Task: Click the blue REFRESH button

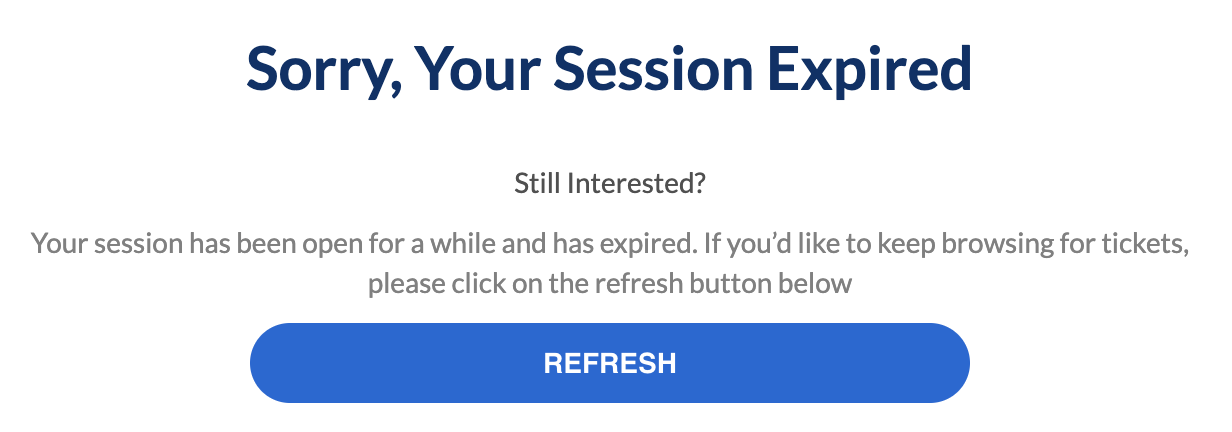Action: point(609,363)
